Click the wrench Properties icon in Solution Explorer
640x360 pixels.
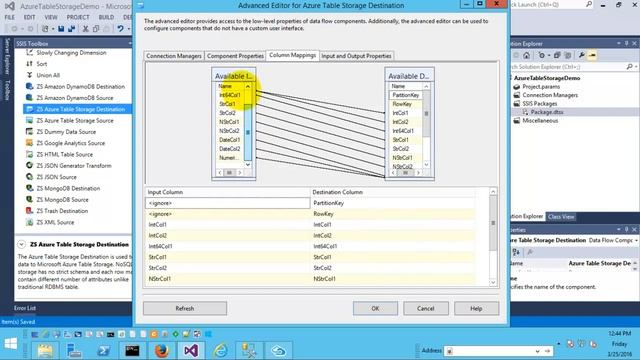[581, 56]
